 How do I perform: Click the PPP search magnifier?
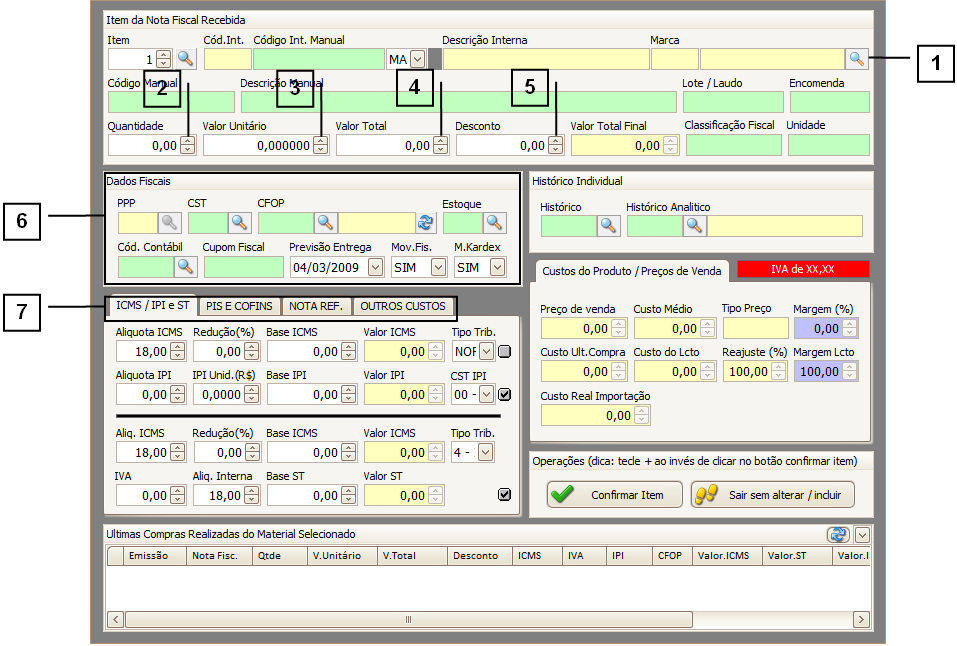(x=170, y=223)
